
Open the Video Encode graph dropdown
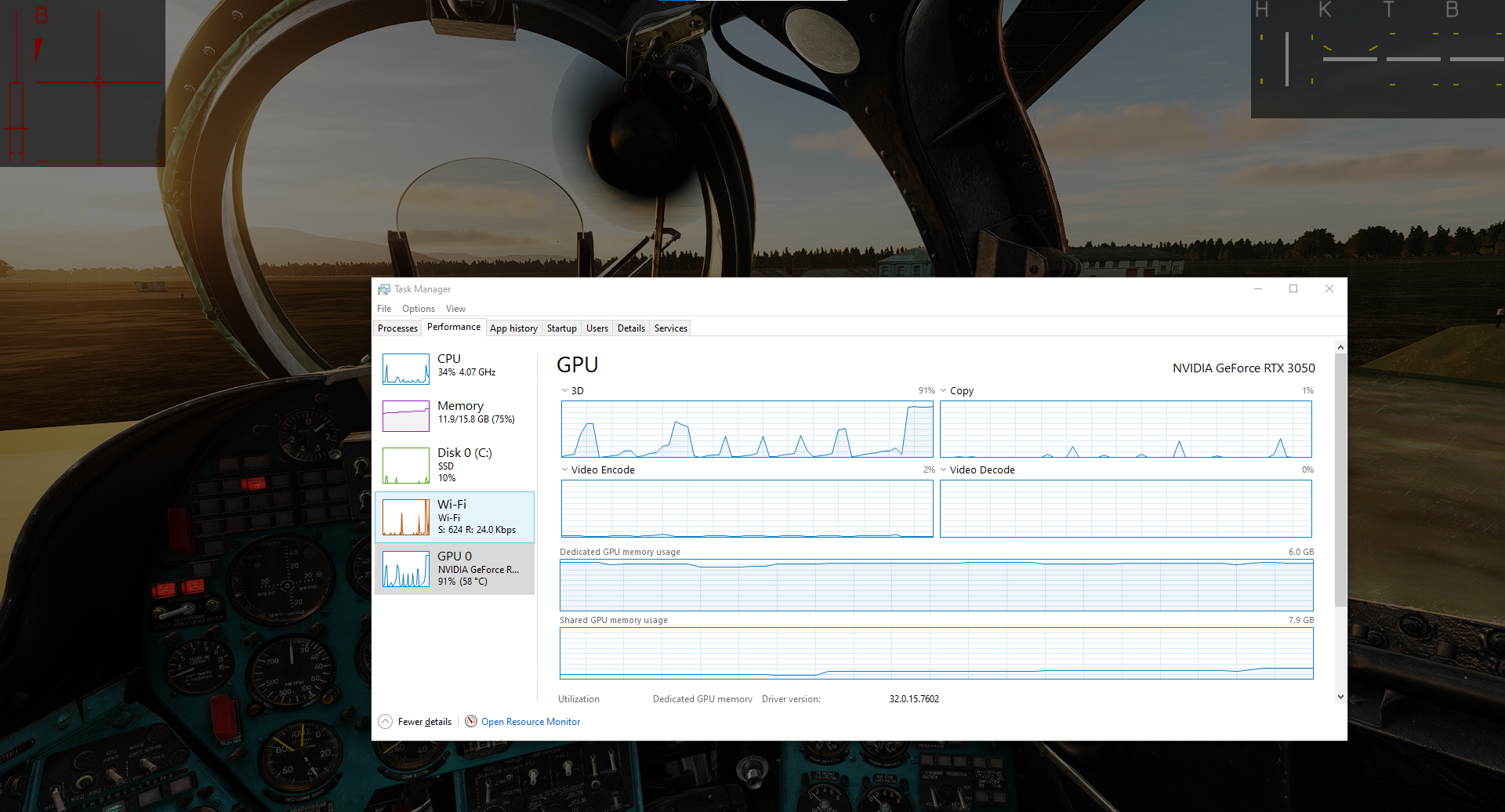coord(564,469)
